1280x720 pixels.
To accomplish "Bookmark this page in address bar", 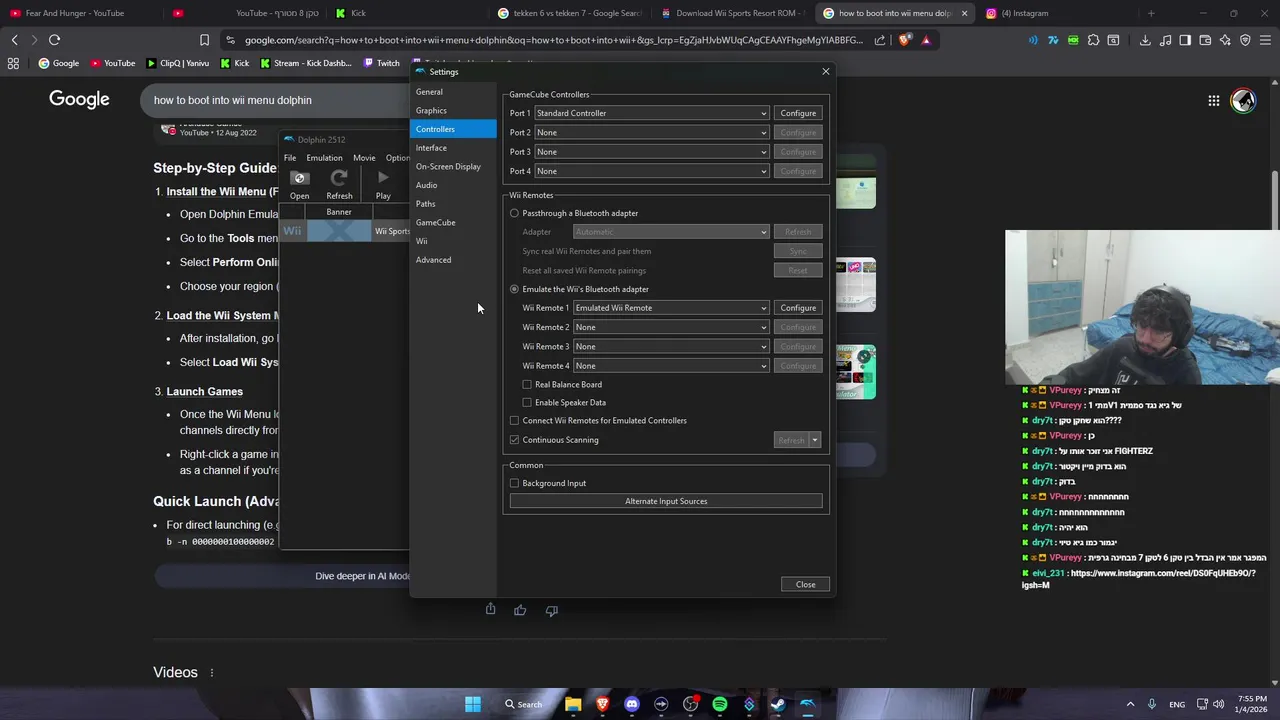I will [204, 40].
